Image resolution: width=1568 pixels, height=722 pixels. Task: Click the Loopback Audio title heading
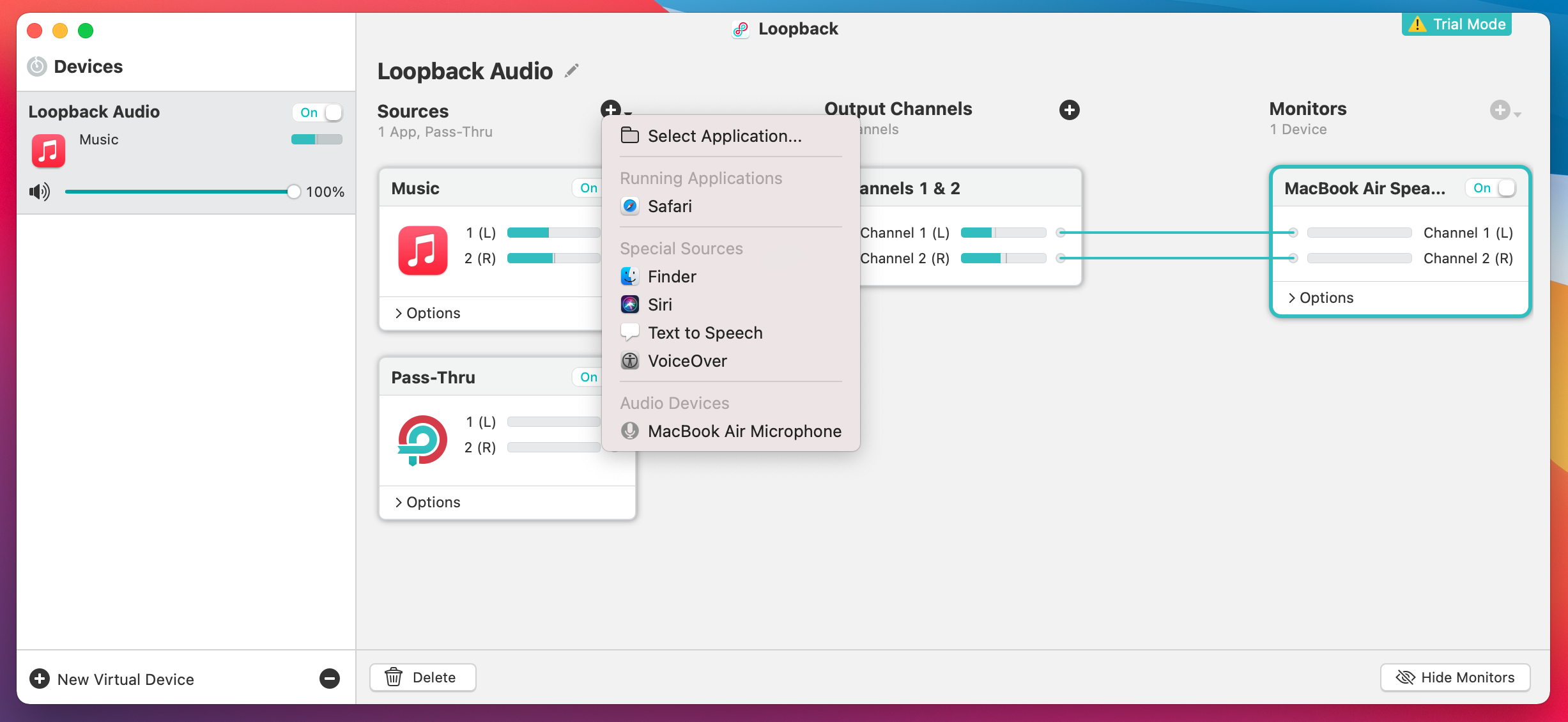[465, 71]
